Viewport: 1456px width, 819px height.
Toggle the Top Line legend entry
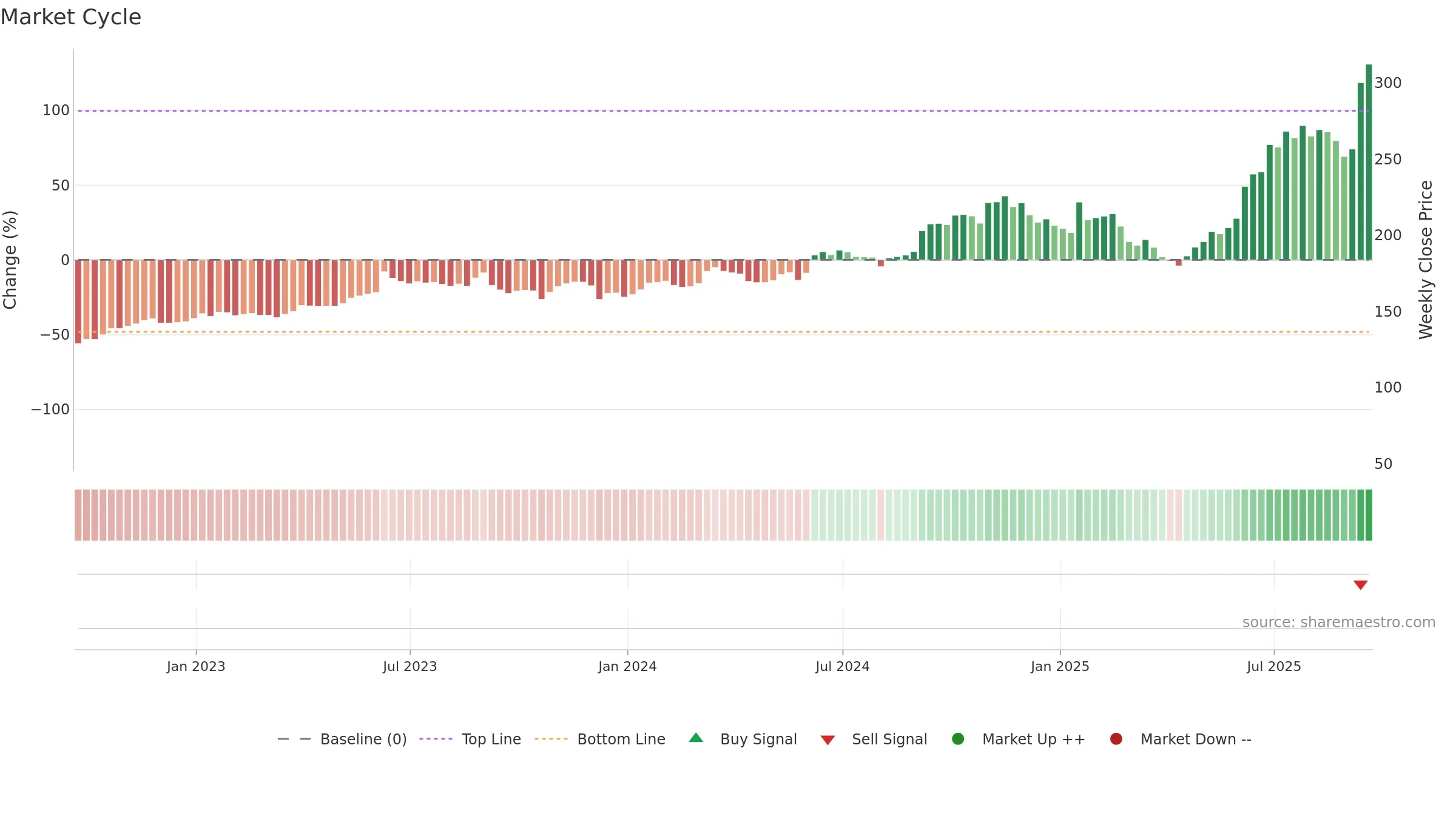470,739
